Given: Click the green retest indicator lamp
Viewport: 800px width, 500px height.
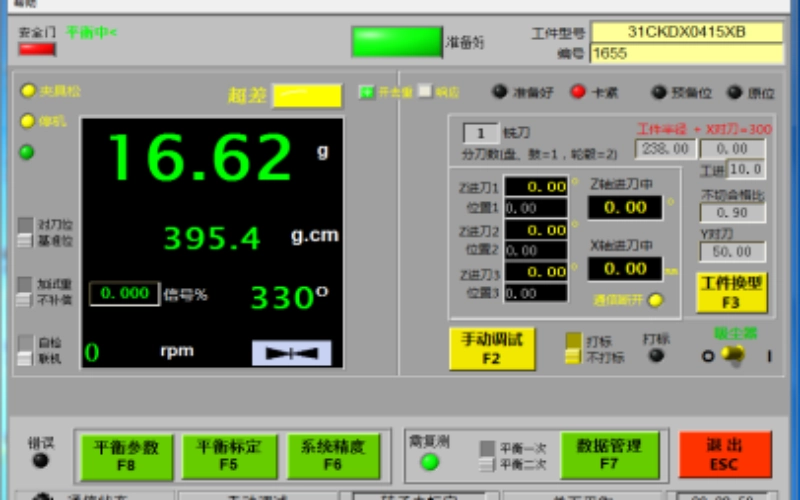Looking at the screenshot, I should [x=430, y=462].
